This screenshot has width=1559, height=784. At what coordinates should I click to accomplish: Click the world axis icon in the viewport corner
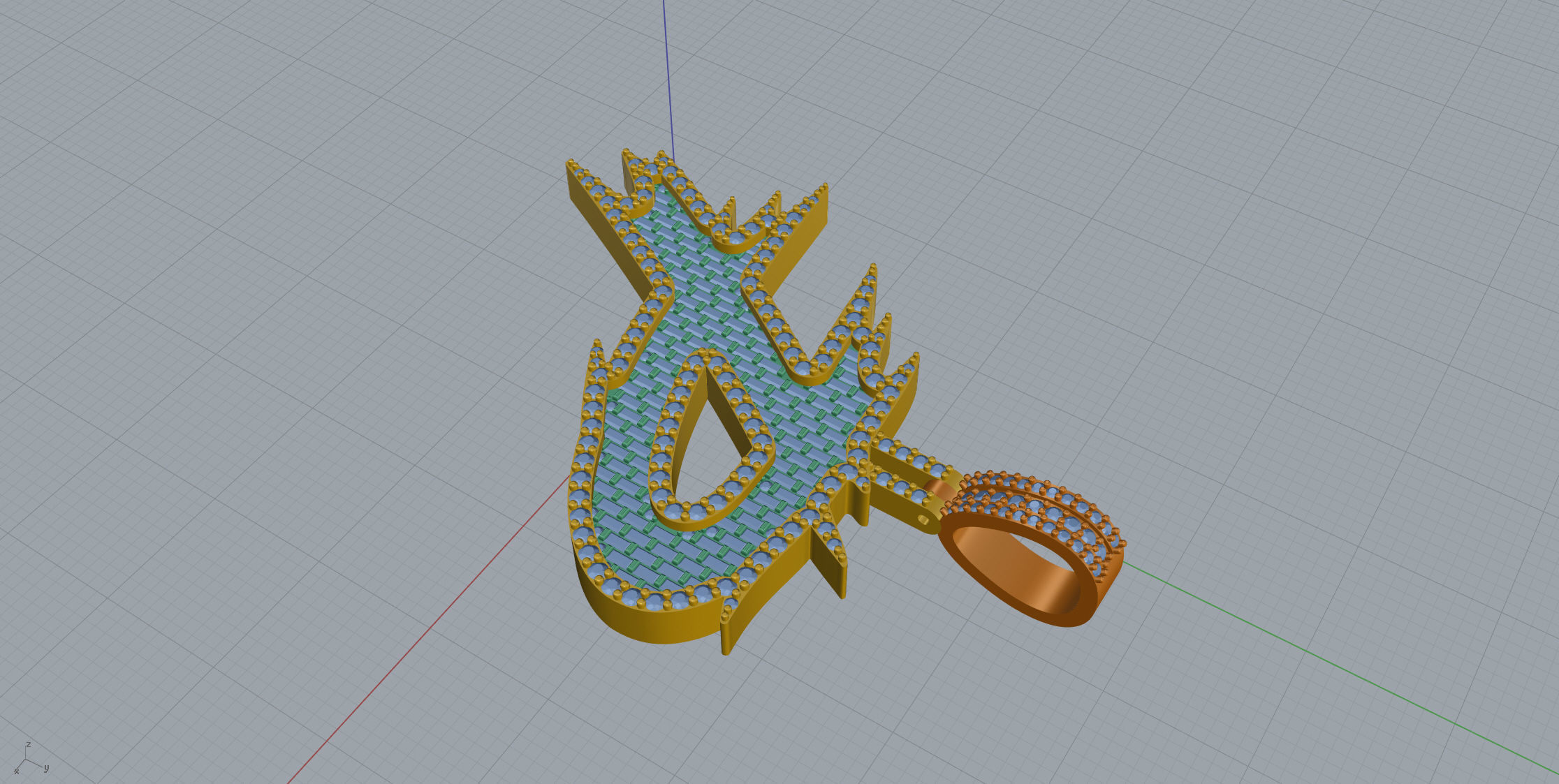31,758
